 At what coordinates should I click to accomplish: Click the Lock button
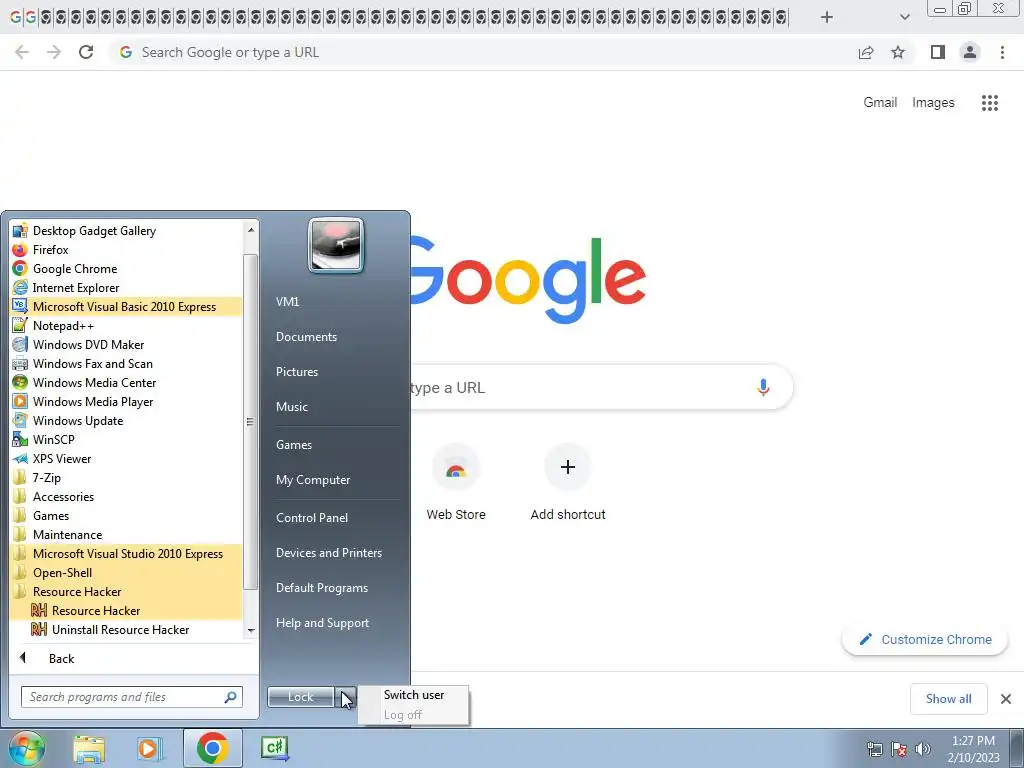[300, 697]
